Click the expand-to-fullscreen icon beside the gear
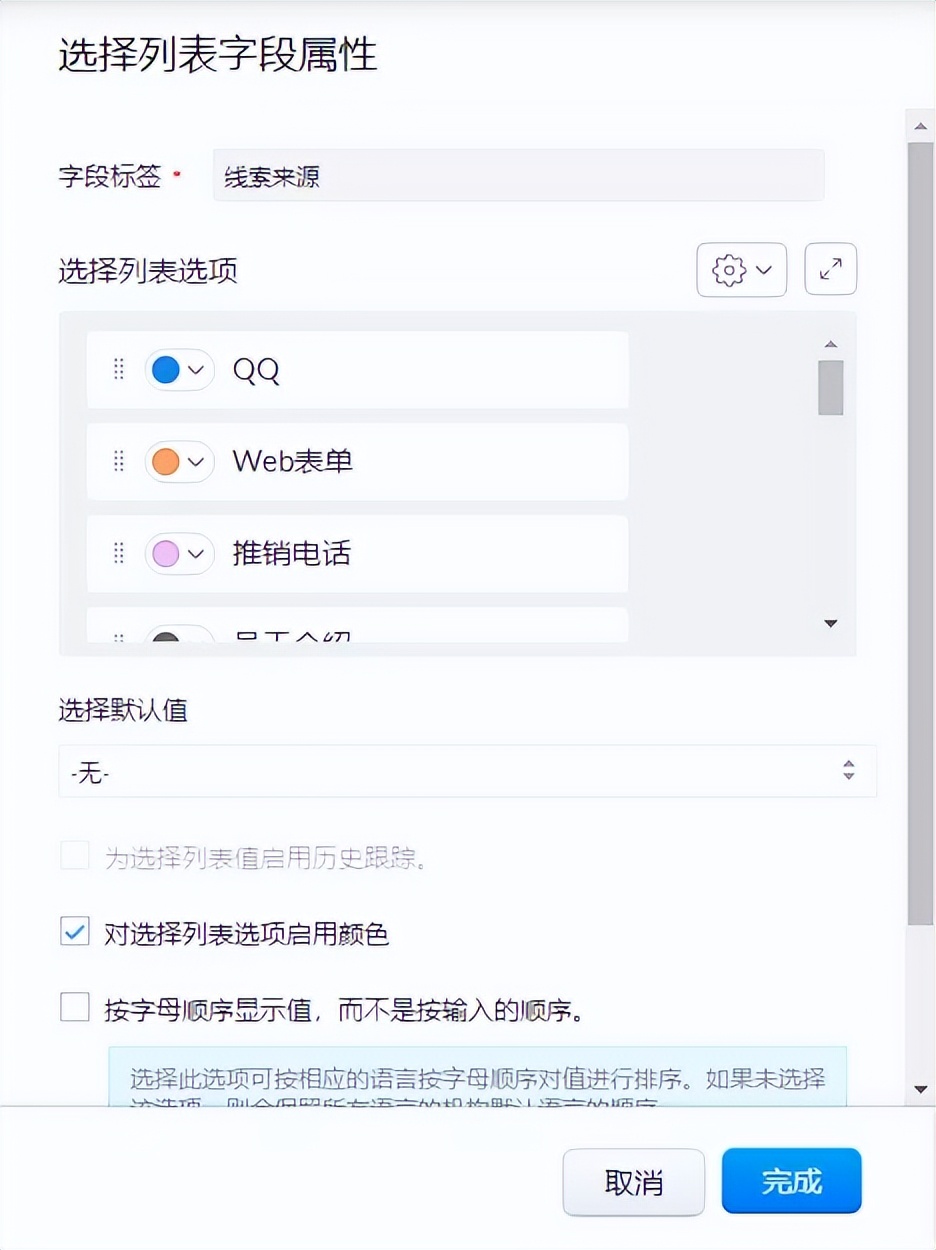The image size is (936, 1250). click(830, 269)
